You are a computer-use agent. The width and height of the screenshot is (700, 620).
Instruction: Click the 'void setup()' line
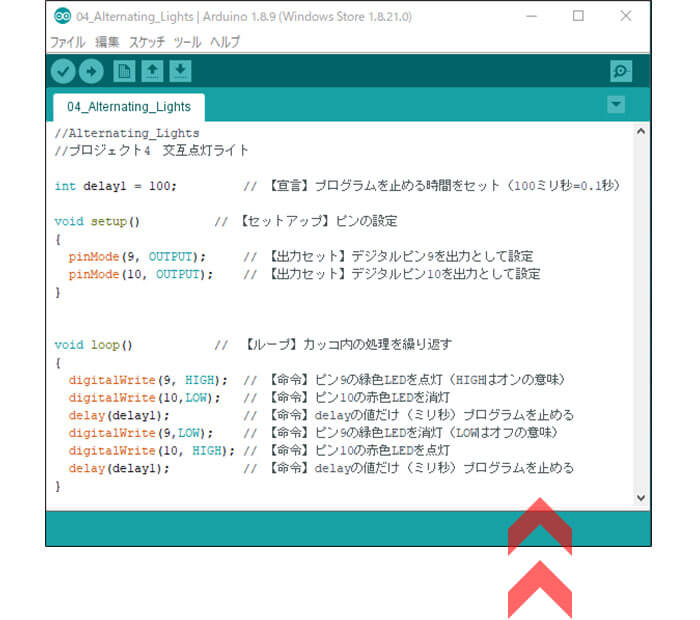coord(97,221)
